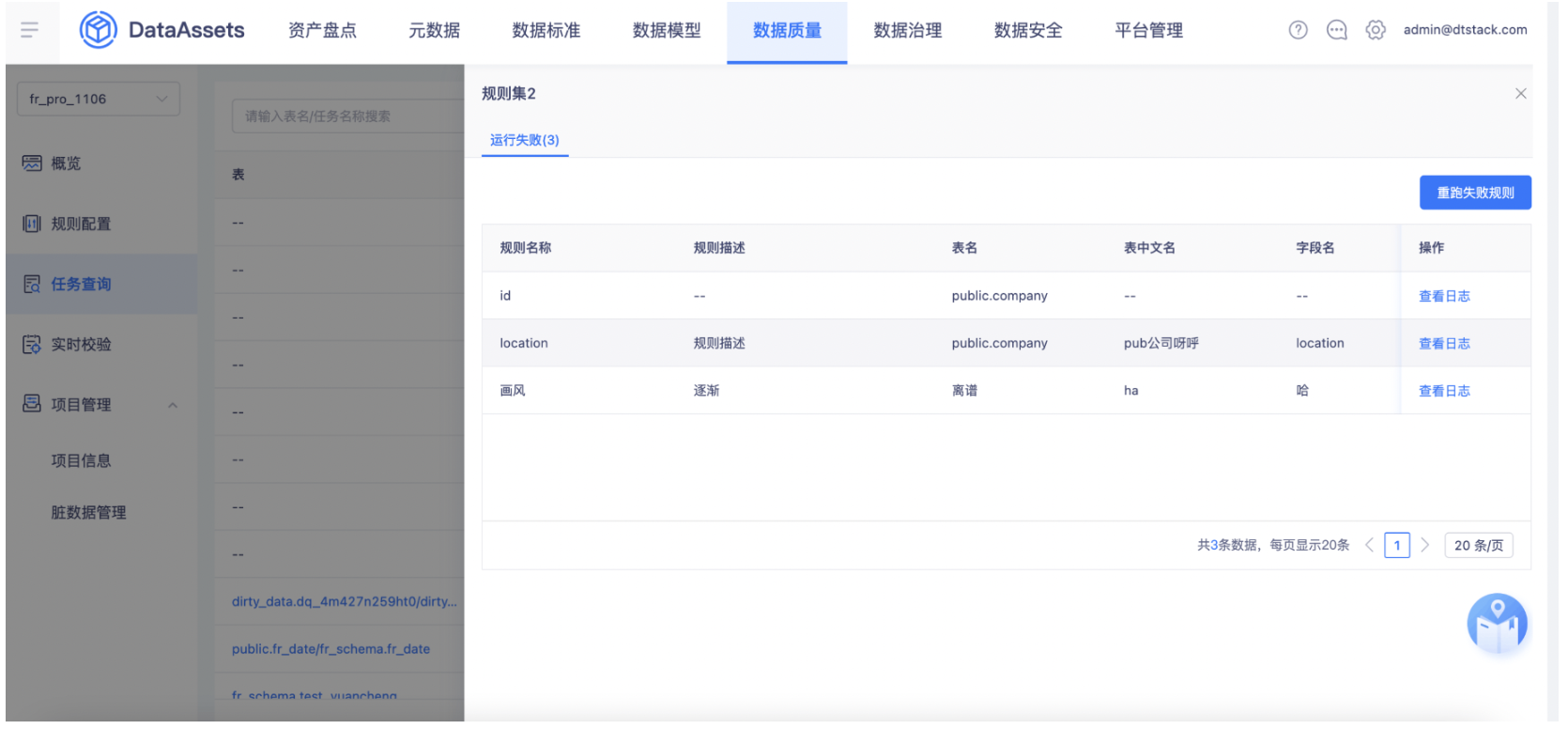Open the 资产盘点 top menu
1568x729 pixels.
point(322,30)
